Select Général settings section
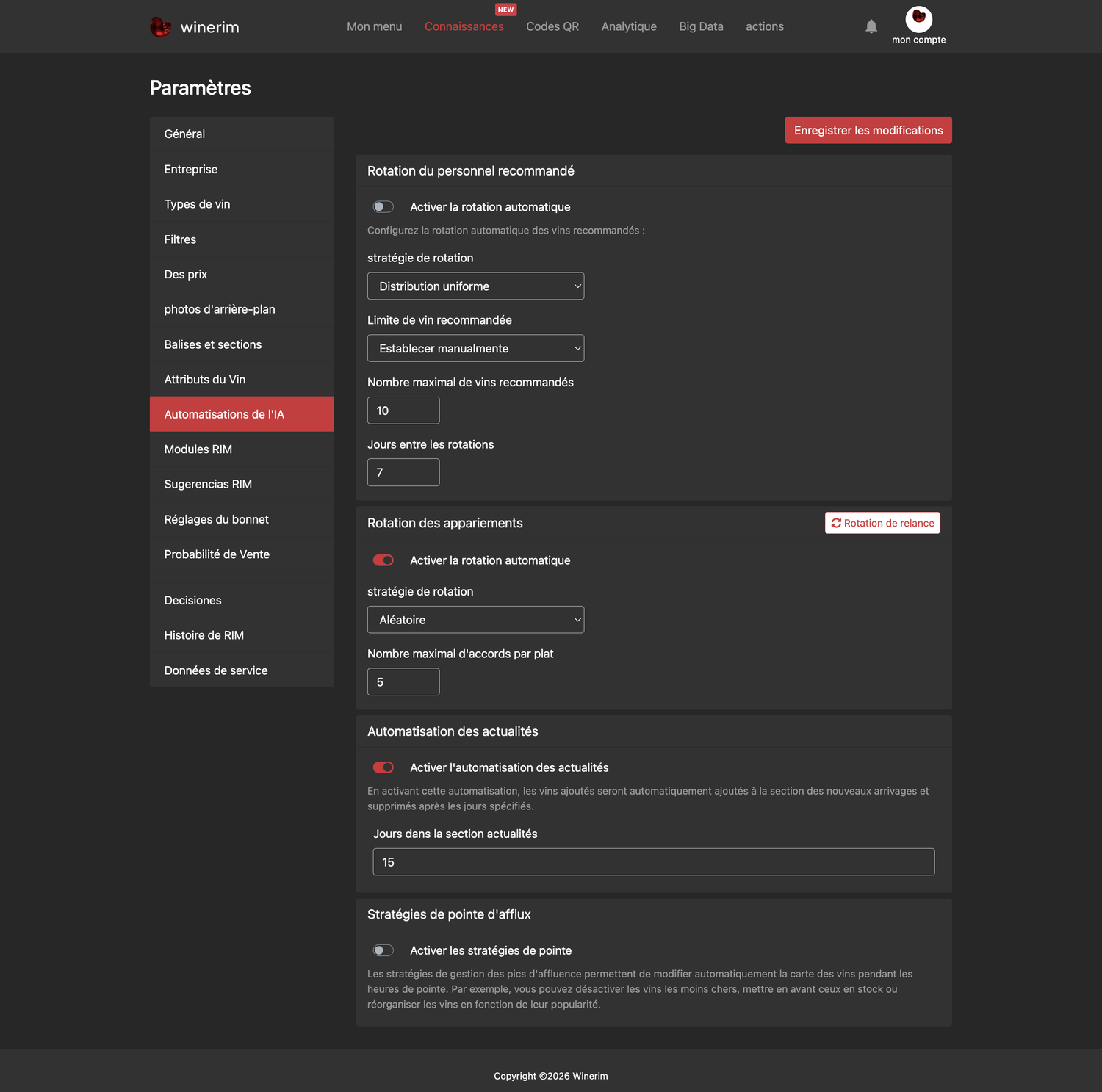The width and height of the screenshot is (1102, 1092). click(x=242, y=134)
